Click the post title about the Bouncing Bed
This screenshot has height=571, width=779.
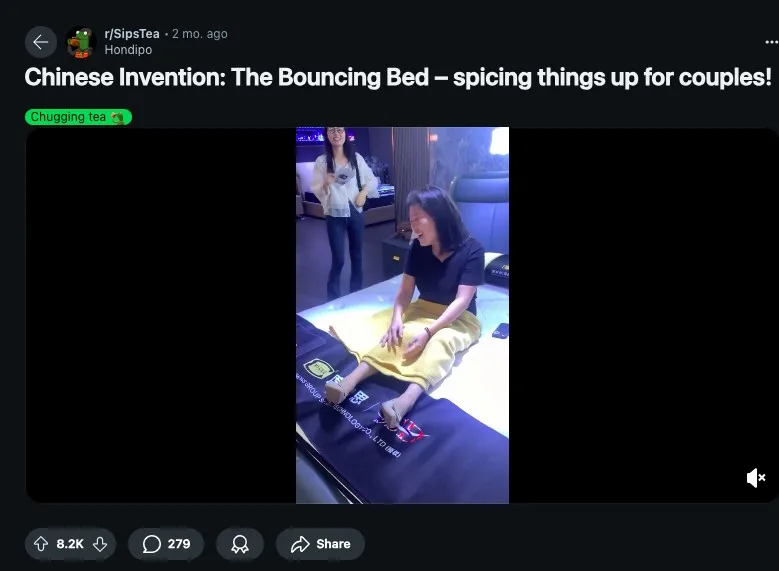click(398, 78)
